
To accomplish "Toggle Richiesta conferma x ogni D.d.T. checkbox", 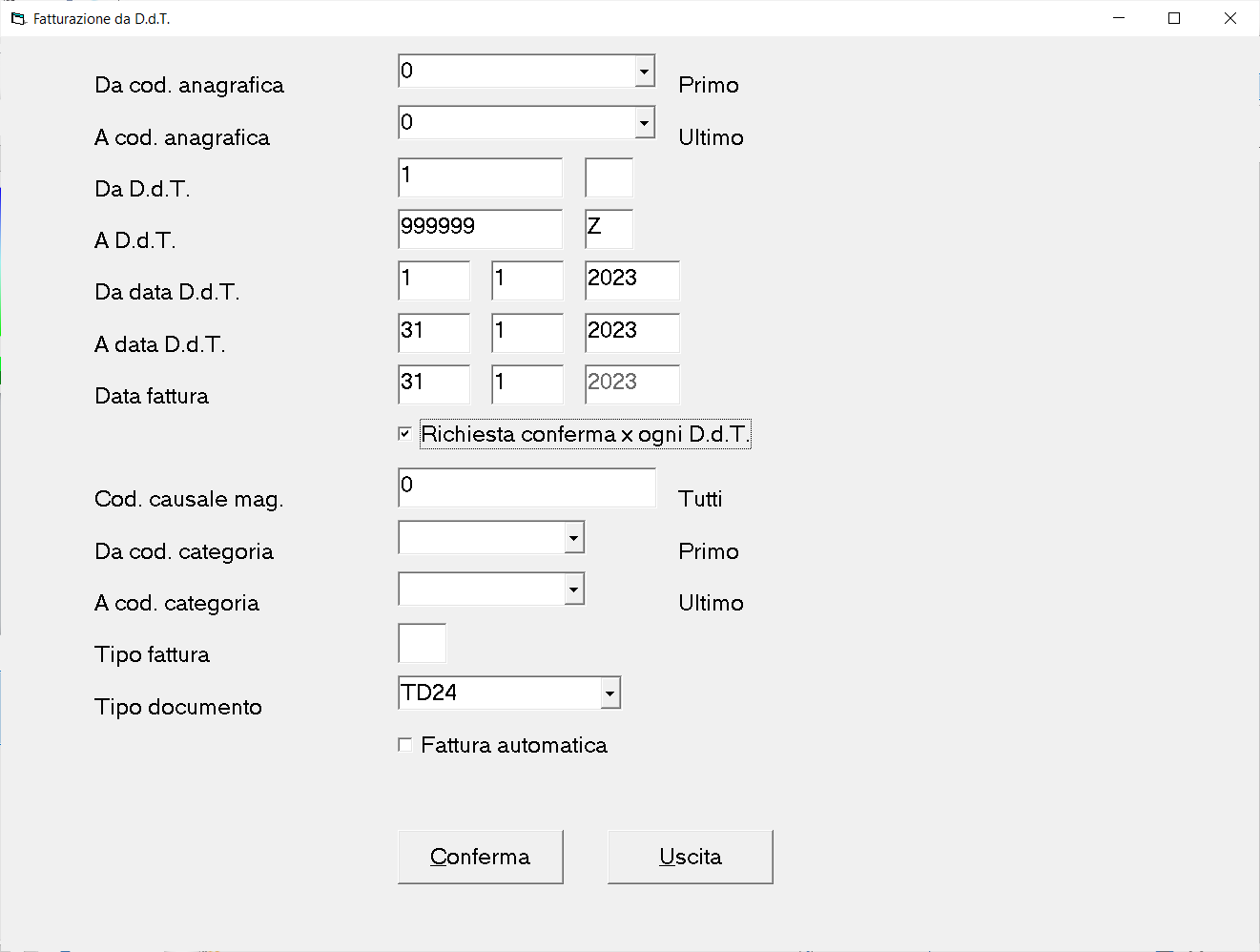I will click(405, 434).
